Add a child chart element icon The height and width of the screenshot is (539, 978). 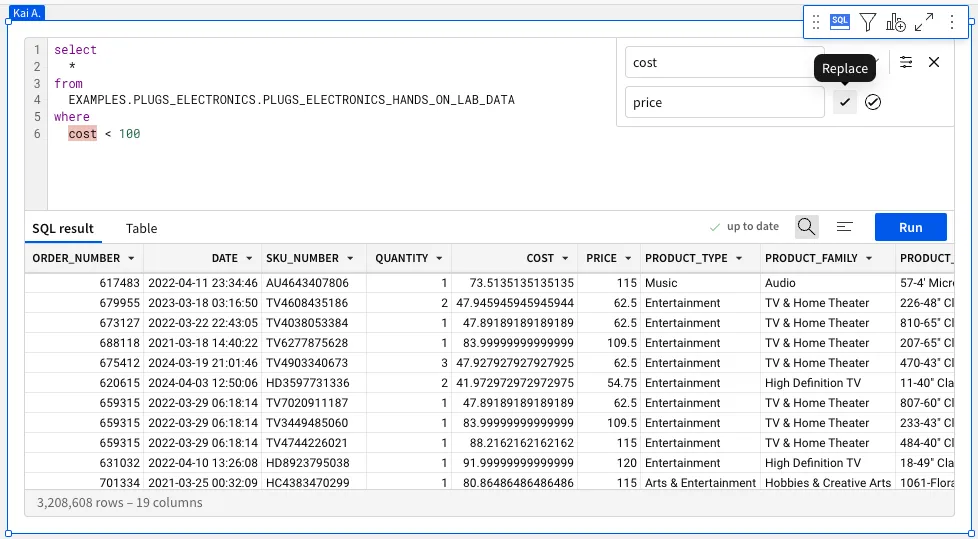(x=896, y=22)
